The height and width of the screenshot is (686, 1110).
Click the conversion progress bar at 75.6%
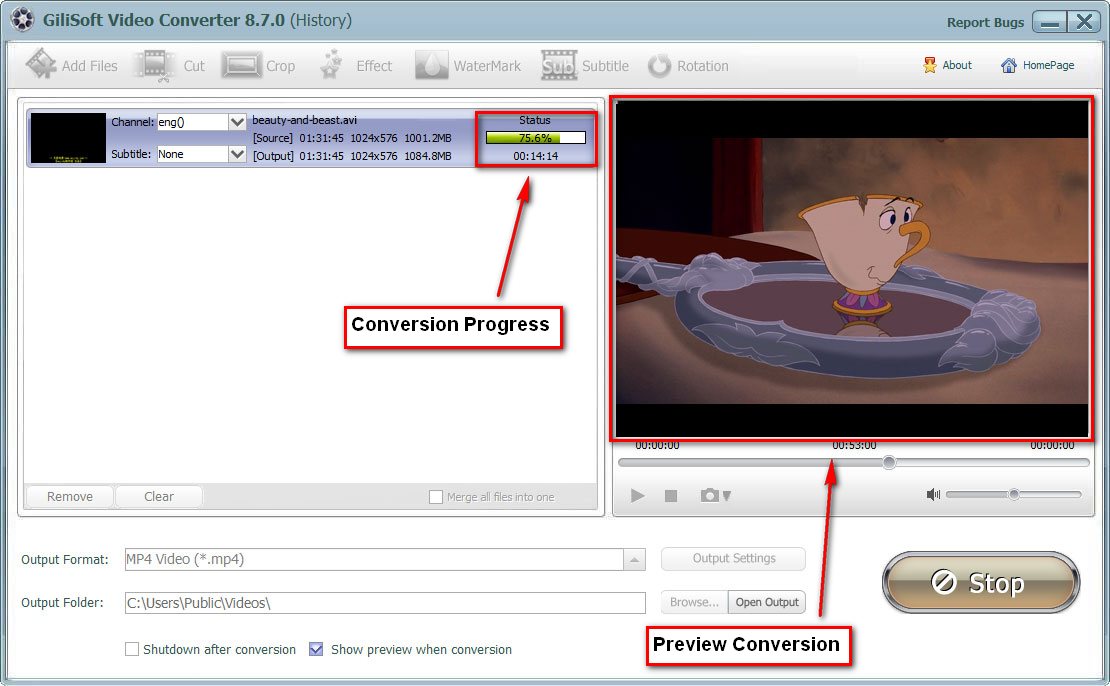click(536, 138)
